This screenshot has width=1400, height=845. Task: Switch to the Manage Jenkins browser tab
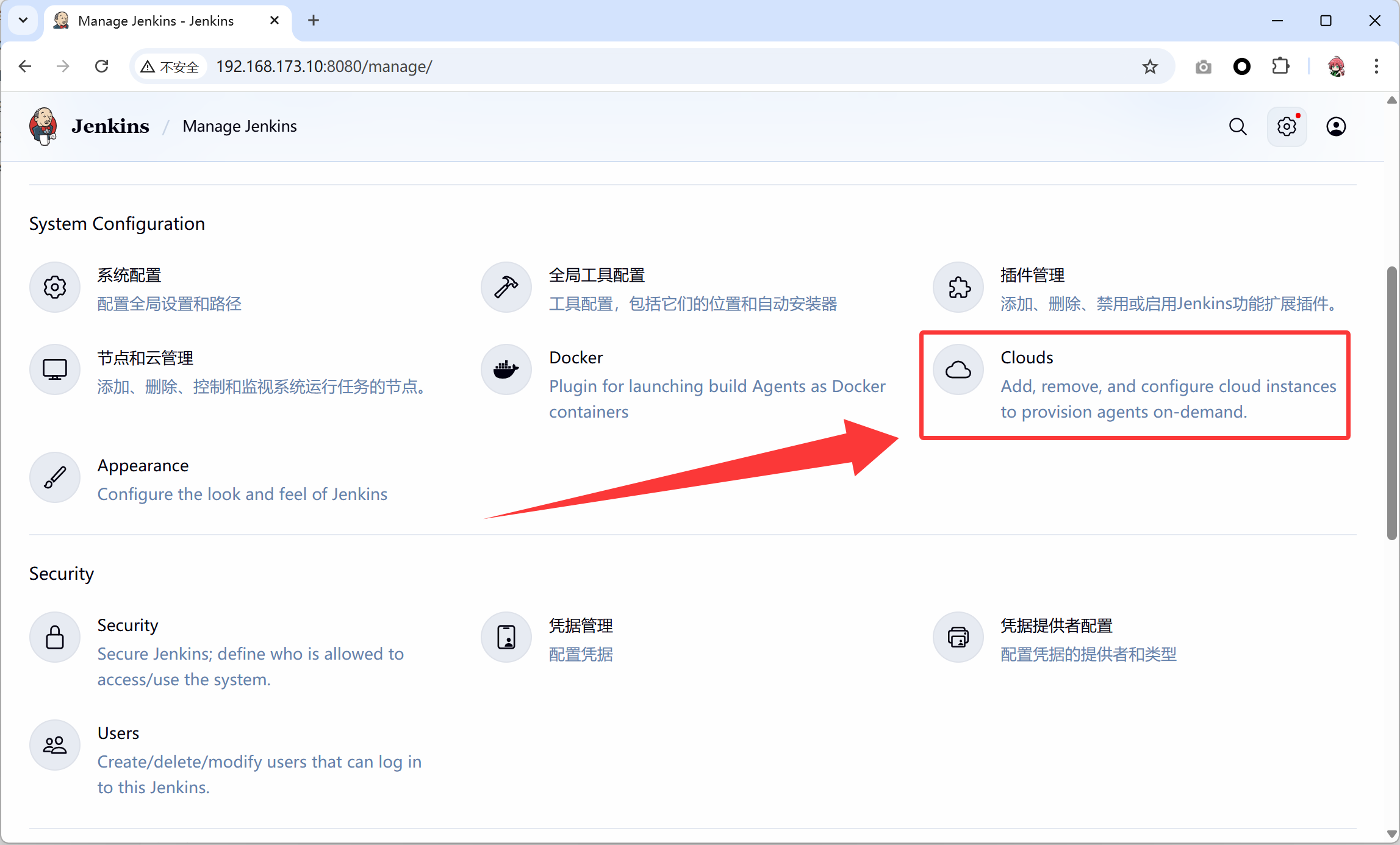pos(156,21)
